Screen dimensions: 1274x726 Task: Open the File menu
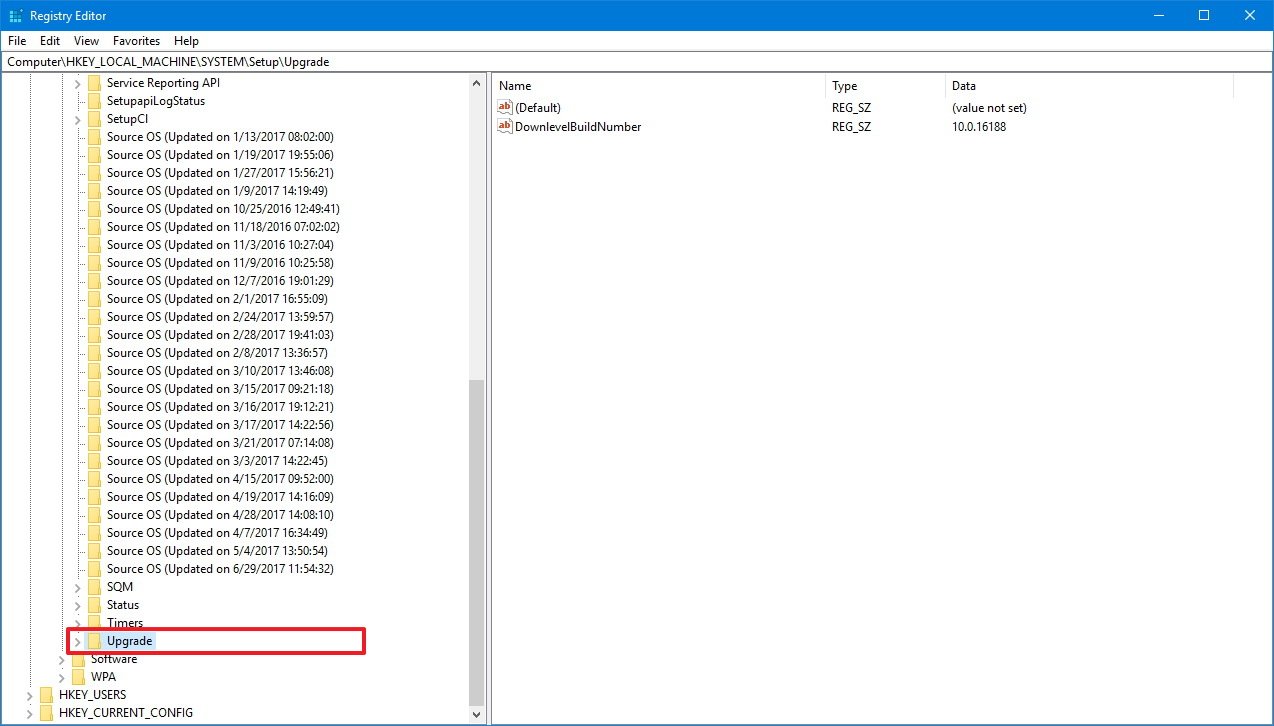[x=17, y=41]
